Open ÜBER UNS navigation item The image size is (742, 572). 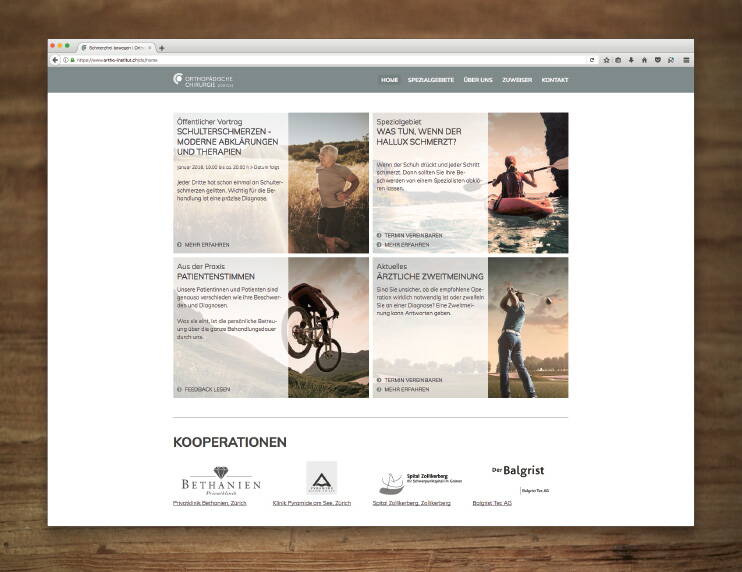478,80
